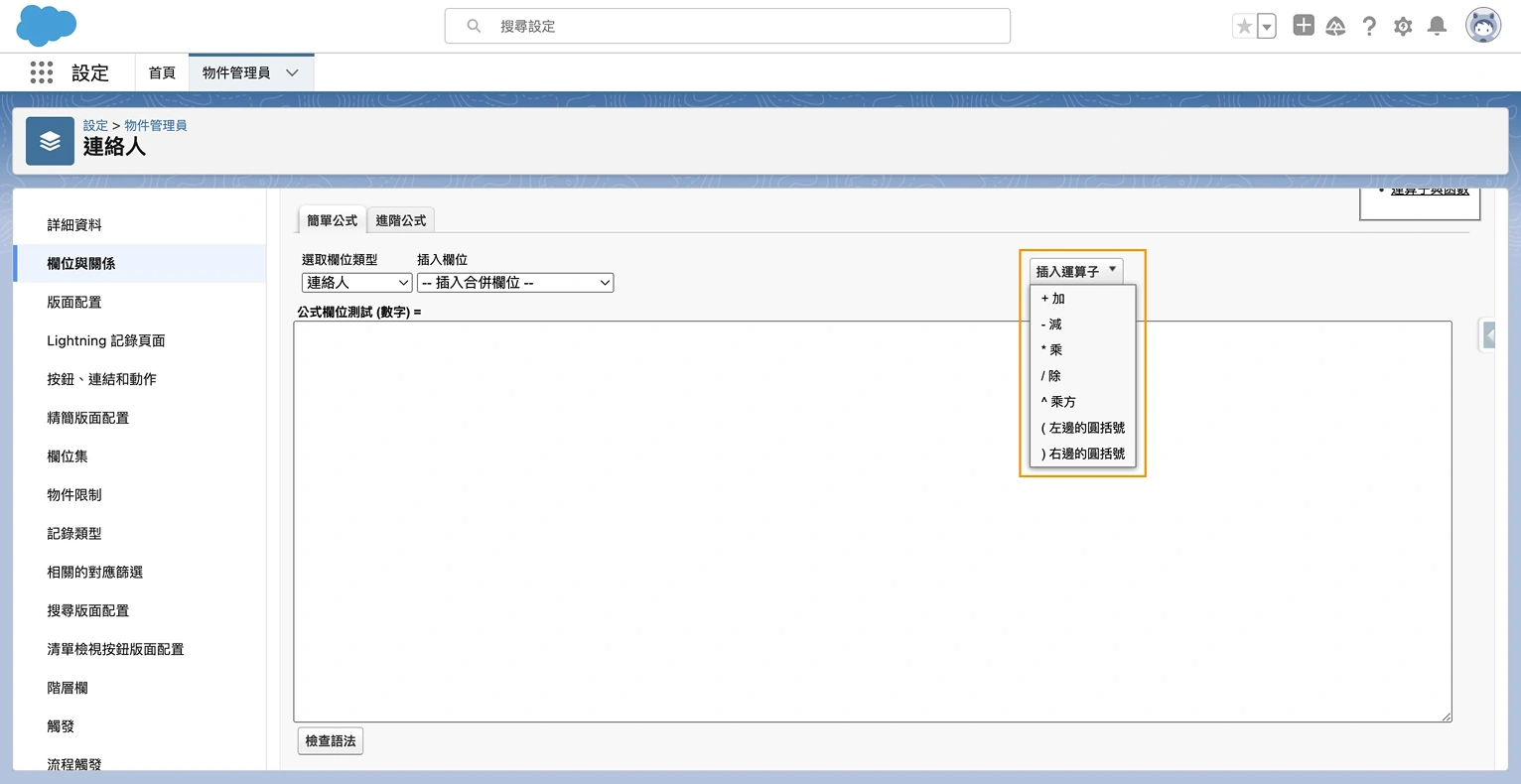Viewport: 1521px width, 784px height.
Task: Open the 插入運算子 dropdown
Action: pos(1075,268)
